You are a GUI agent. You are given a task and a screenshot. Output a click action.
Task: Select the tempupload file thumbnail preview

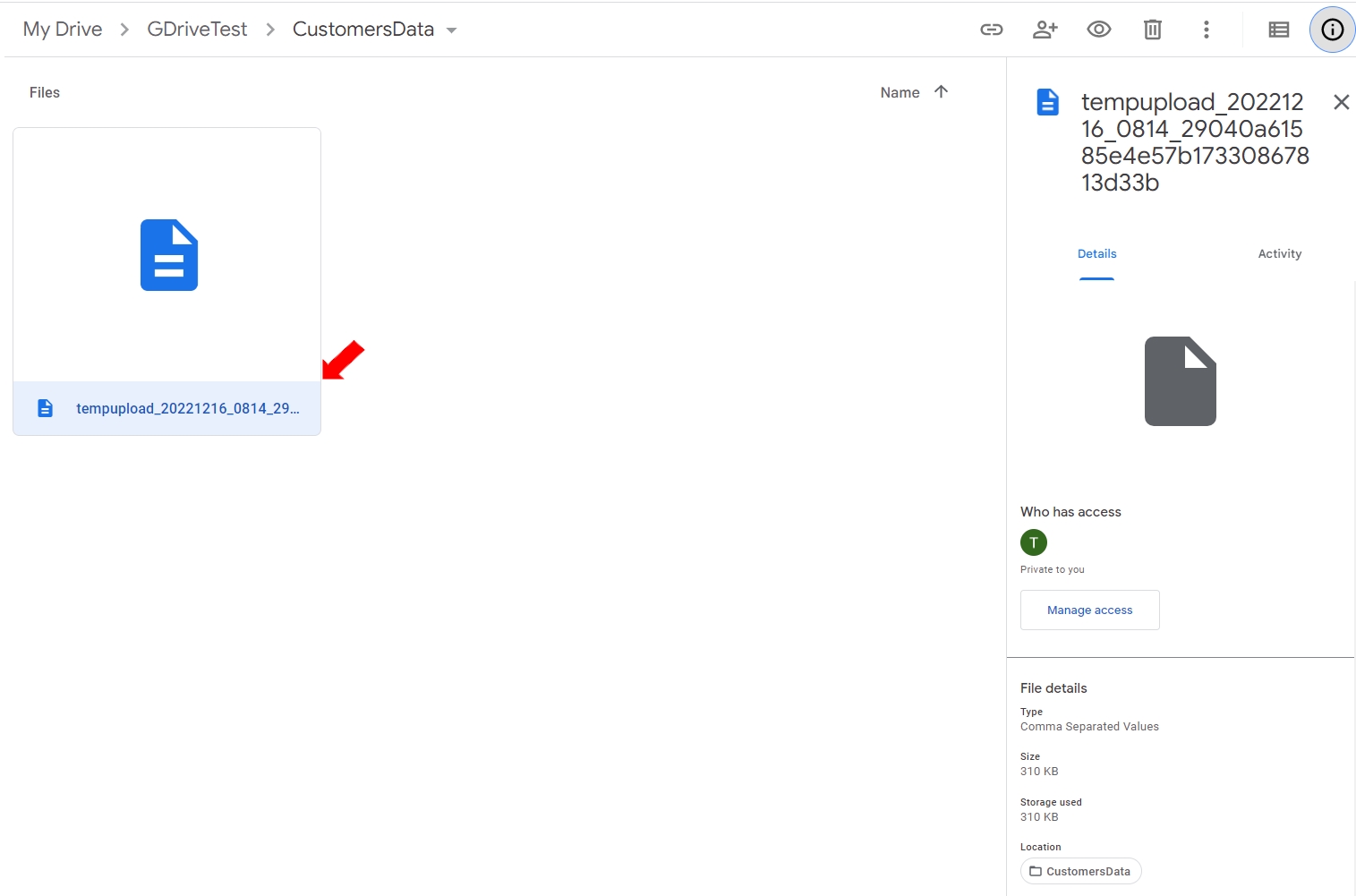[167, 255]
